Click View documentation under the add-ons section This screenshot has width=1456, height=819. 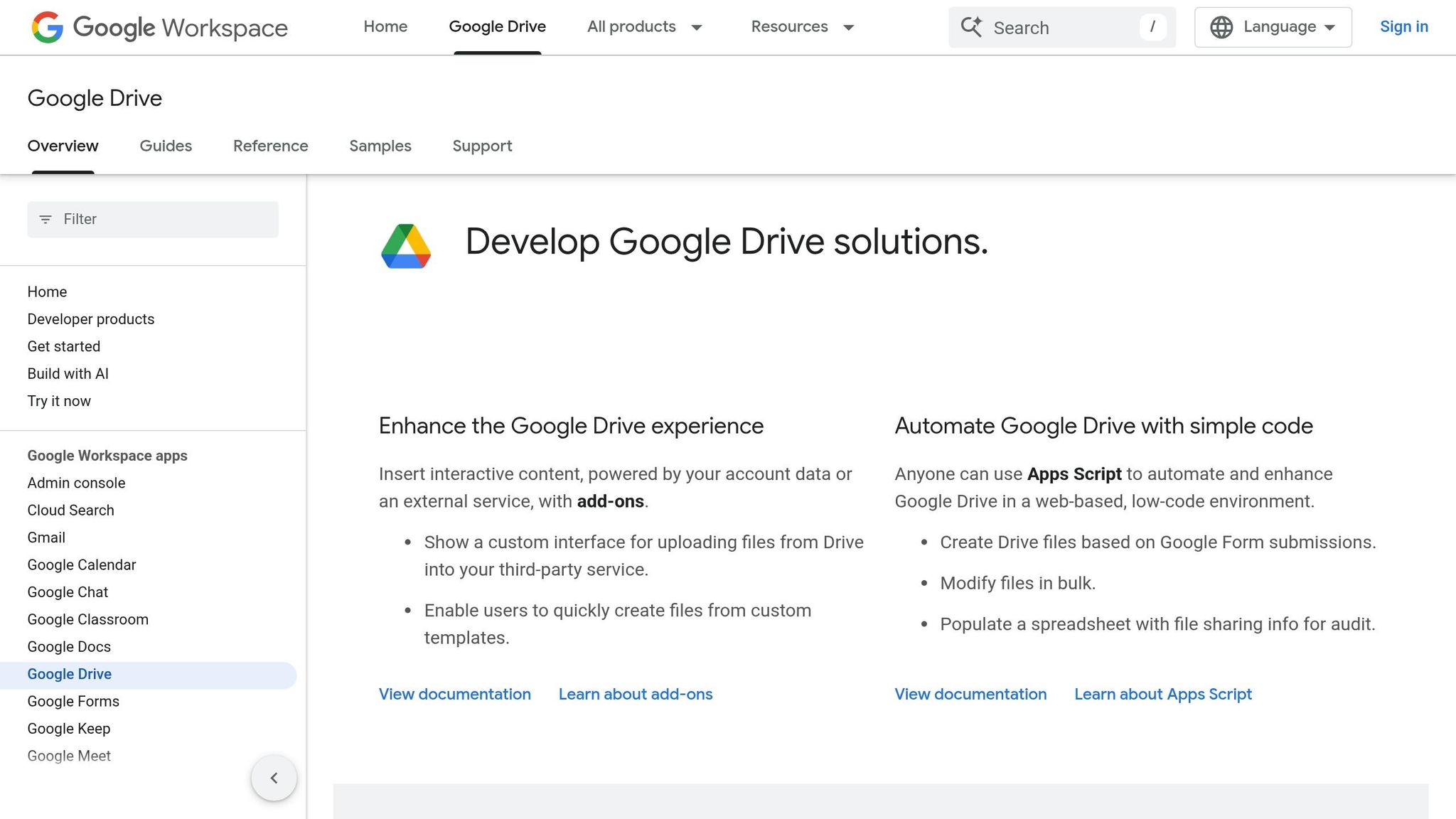(454, 694)
